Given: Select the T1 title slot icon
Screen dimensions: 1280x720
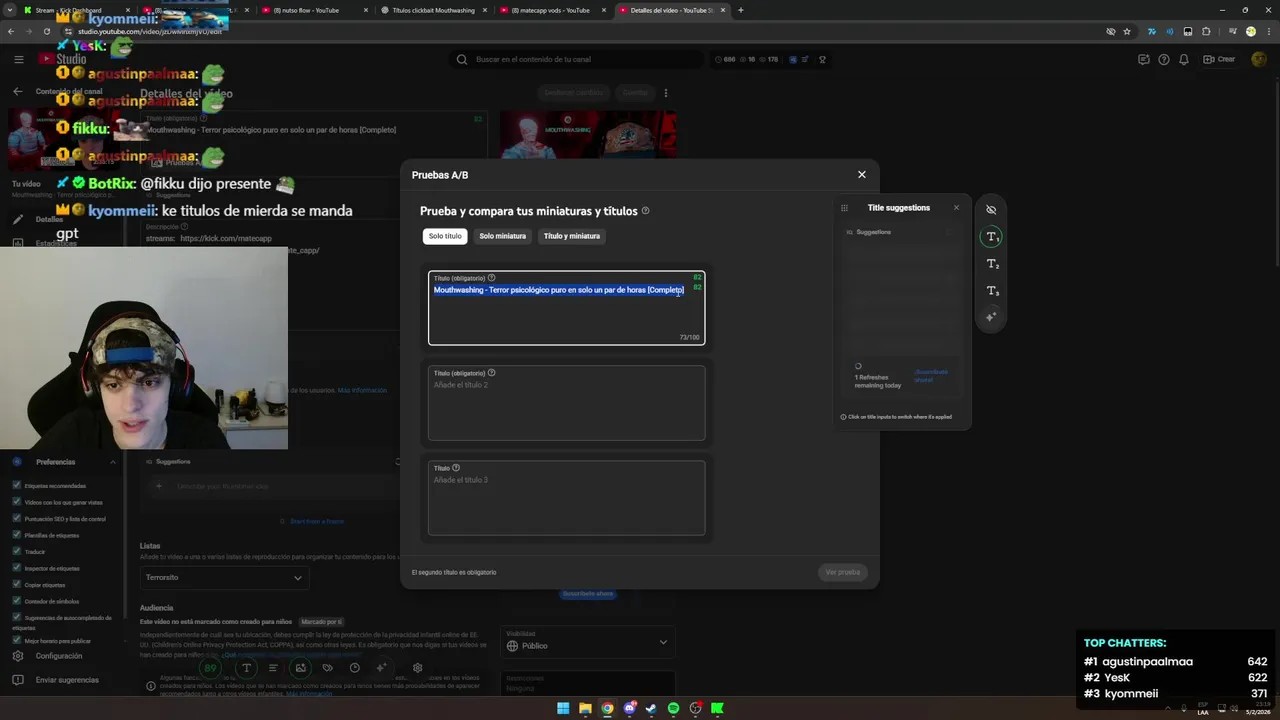Looking at the screenshot, I should pyautogui.click(x=991, y=237).
